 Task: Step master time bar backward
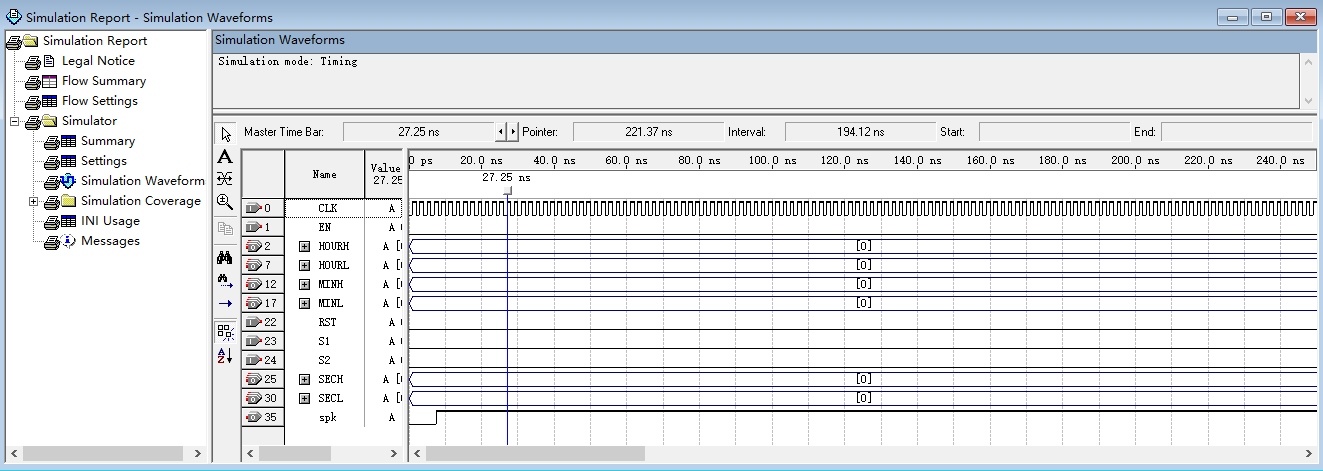tap(501, 131)
